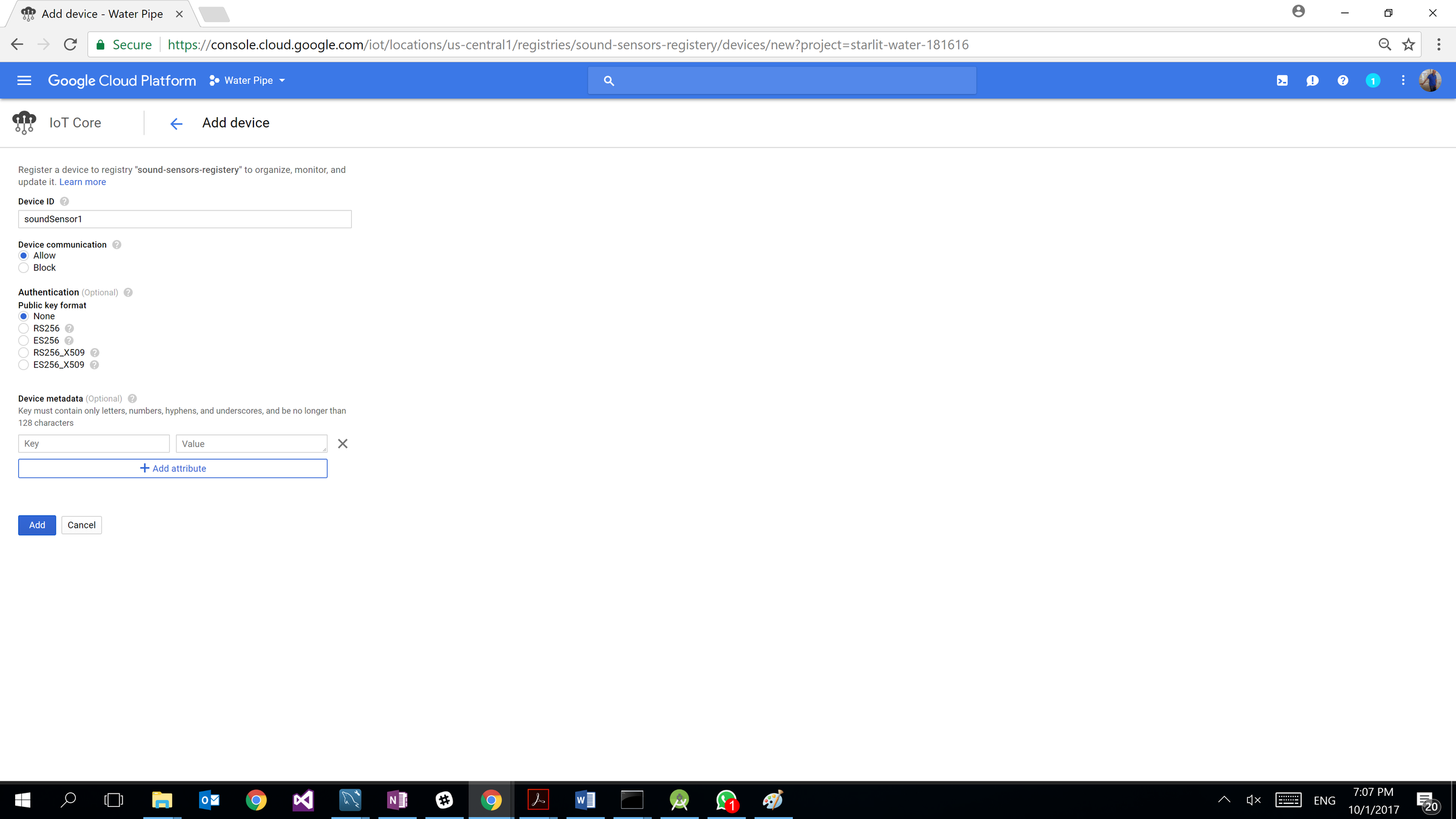Click the blue Add button
The height and width of the screenshot is (819, 1456).
[x=37, y=525]
